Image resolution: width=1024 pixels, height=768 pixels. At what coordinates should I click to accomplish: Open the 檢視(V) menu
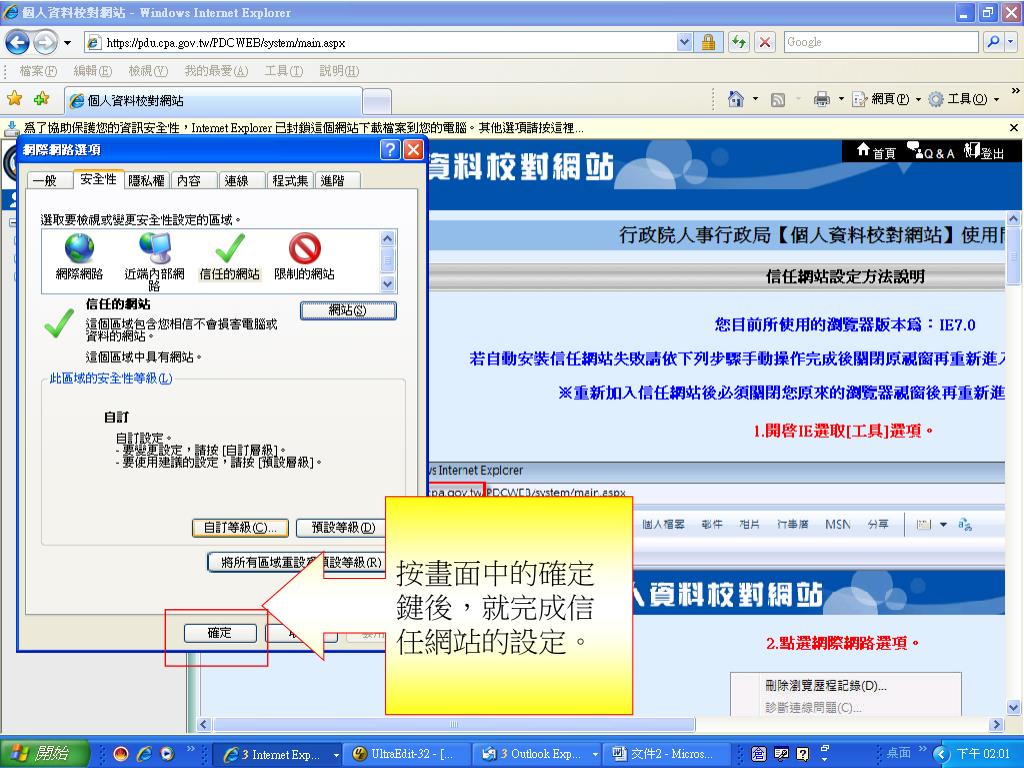[148, 71]
